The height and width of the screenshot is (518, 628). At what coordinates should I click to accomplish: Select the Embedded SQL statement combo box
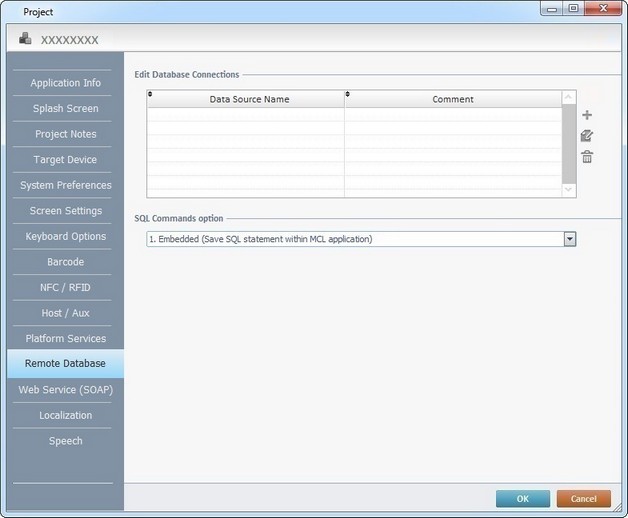click(x=361, y=239)
